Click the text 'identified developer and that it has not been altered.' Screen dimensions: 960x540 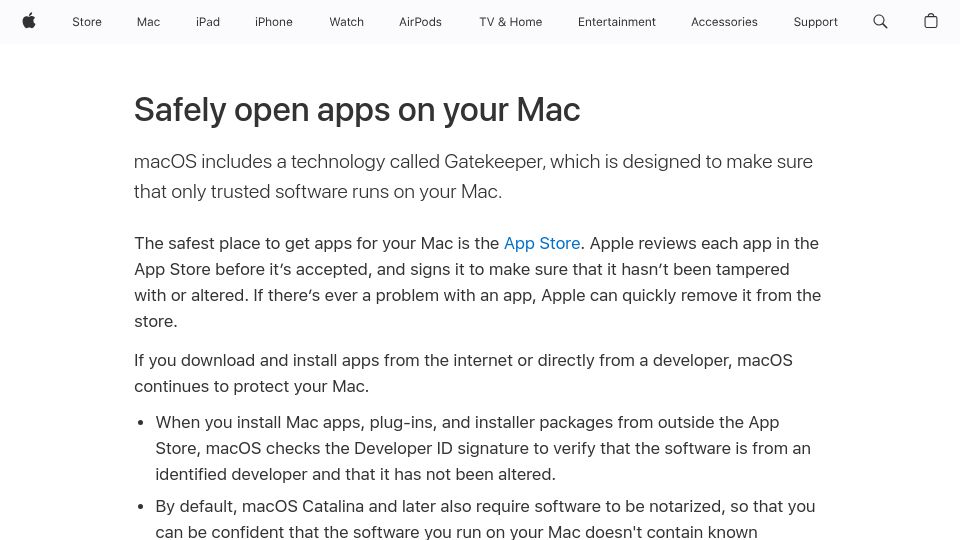click(355, 474)
